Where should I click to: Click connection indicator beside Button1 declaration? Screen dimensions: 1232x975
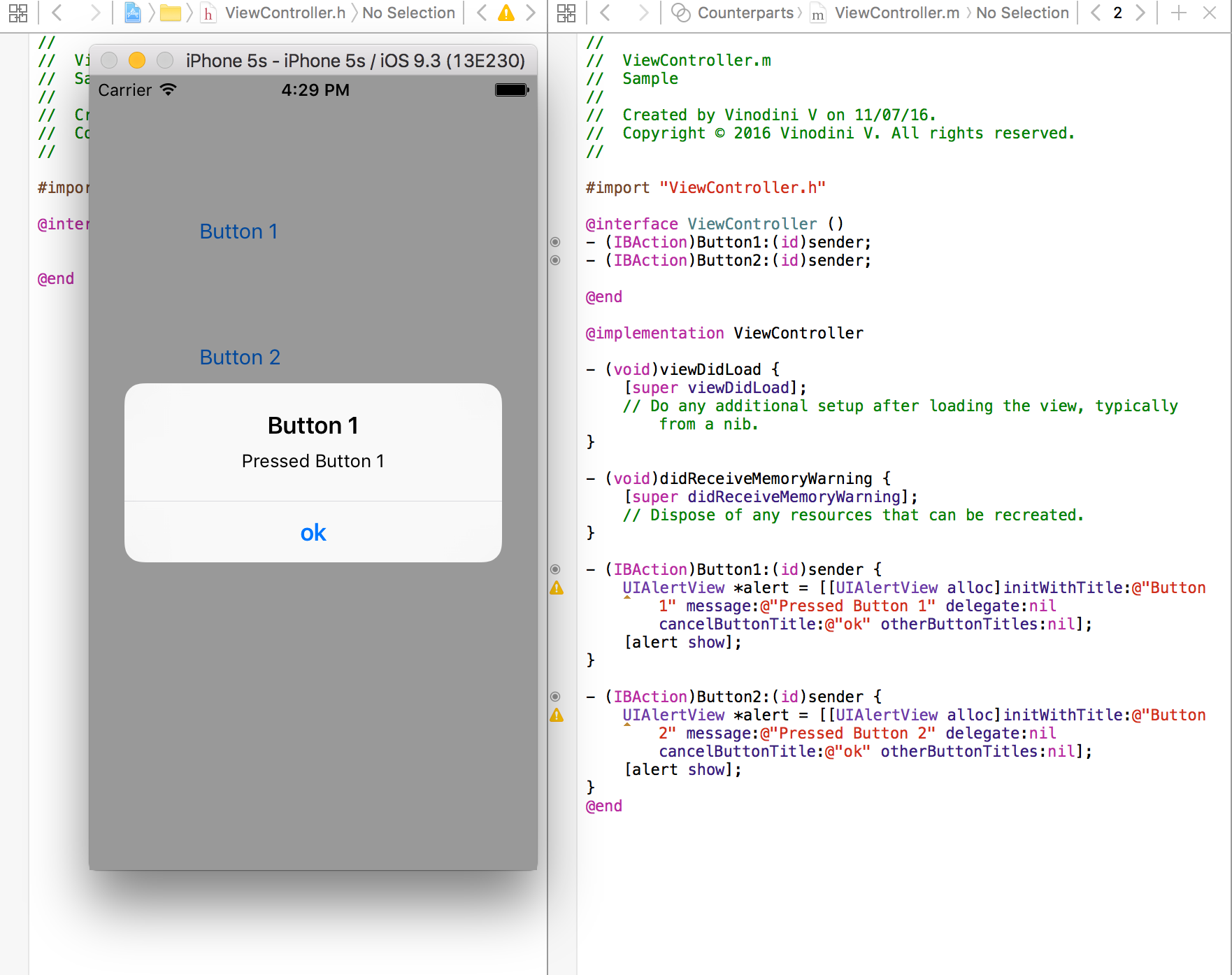pyautogui.click(x=556, y=242)
